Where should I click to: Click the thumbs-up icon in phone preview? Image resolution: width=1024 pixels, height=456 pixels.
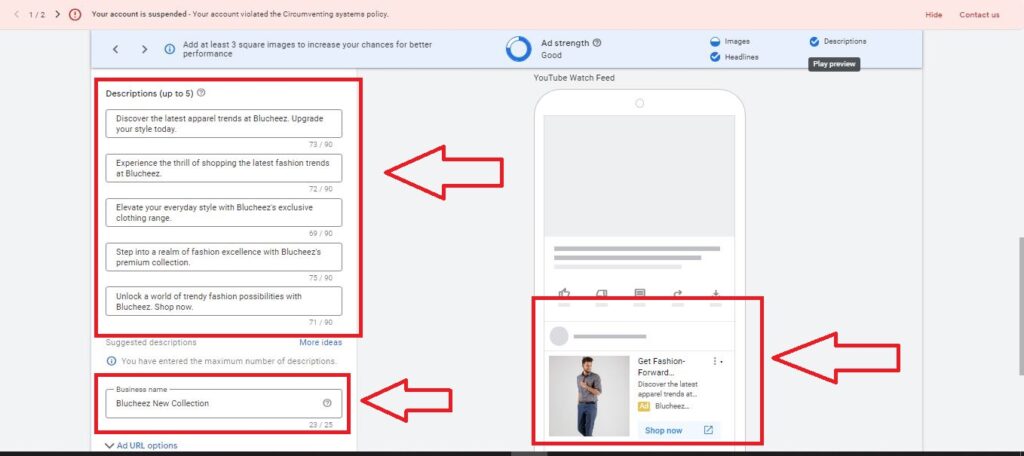564,294
